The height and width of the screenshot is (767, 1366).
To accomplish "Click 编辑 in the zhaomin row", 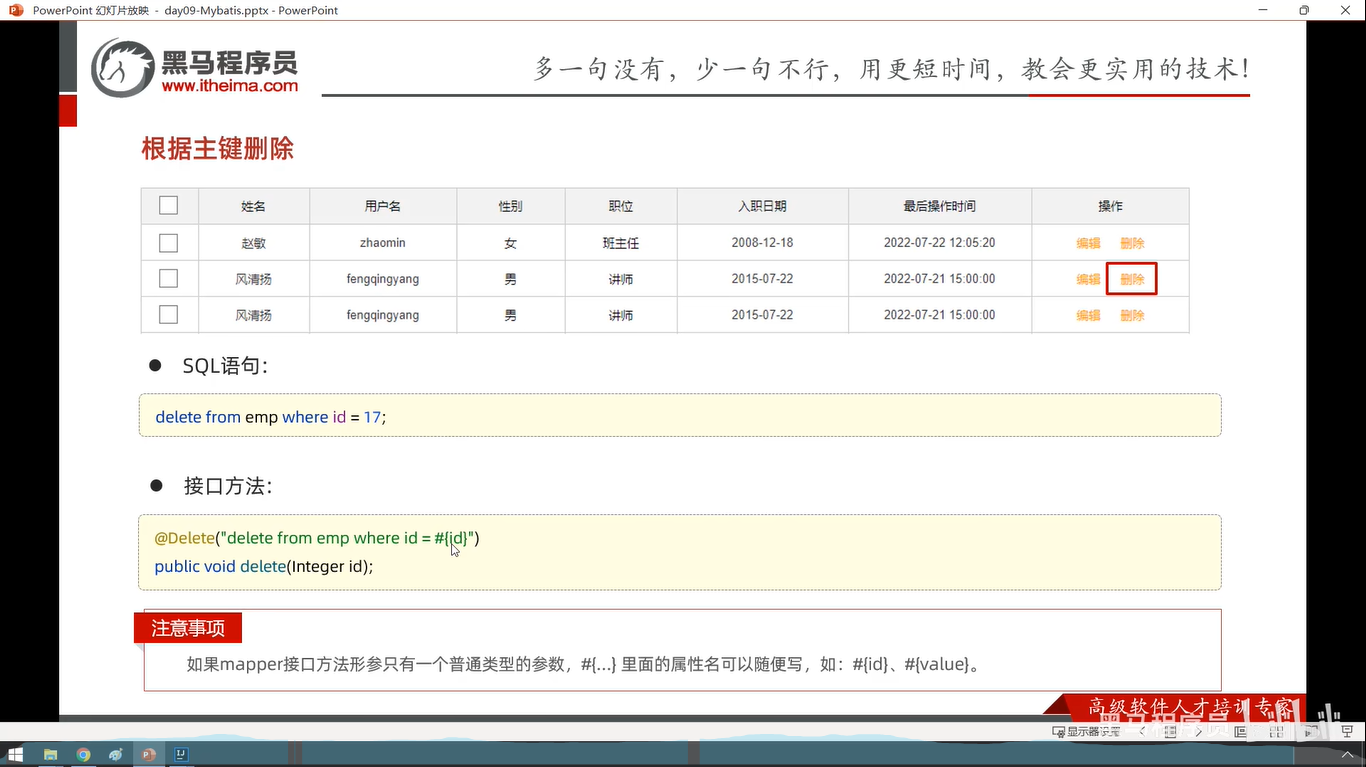I will pyautogui.click(x=1088, y=243).
